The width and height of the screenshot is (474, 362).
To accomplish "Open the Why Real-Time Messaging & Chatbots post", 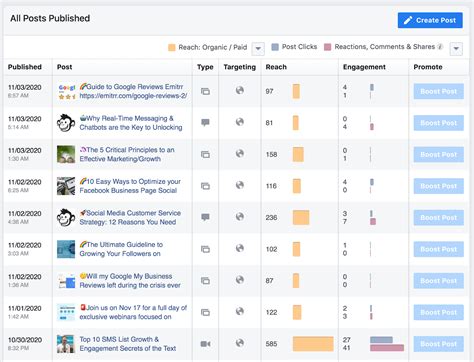I will coord(131,123).
